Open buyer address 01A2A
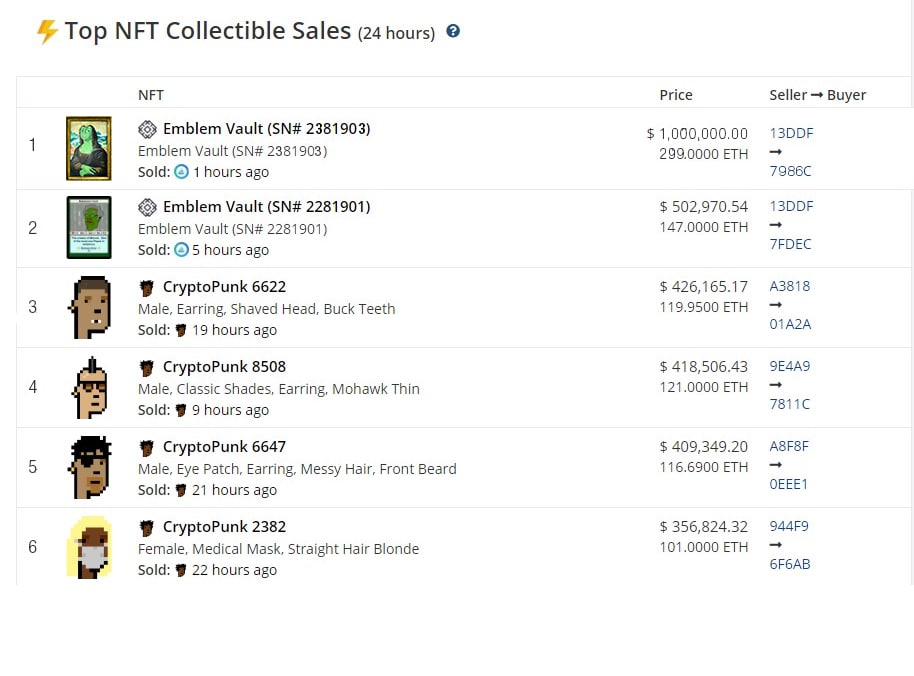The image size is (914, 676). coord(790,325)
